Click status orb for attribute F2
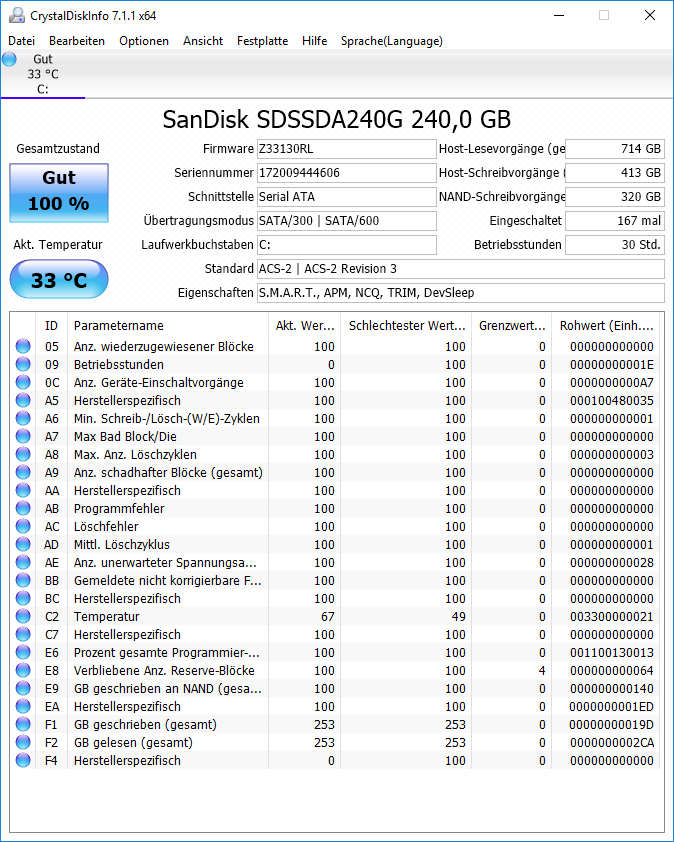 [23, 742]
